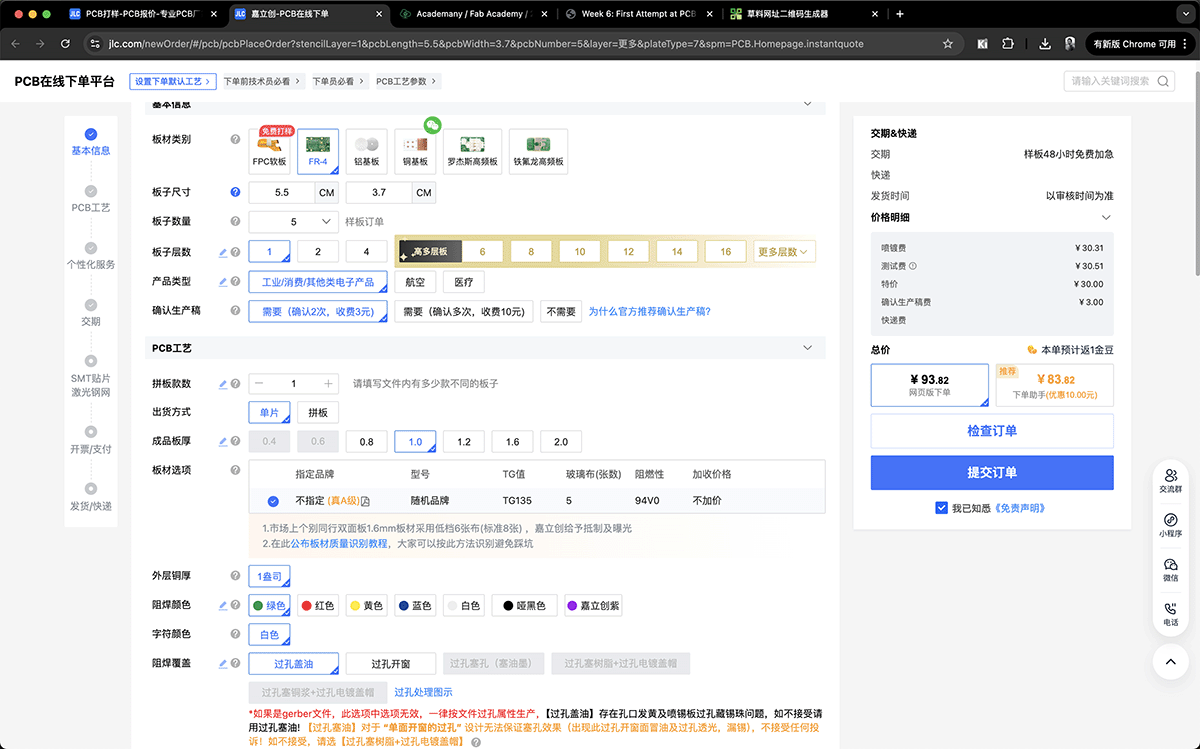The height and width of the screenshot is (749, 1200).
Task: Collapse the 基本信息 section chevron
Action: click(x=808, y=104)
